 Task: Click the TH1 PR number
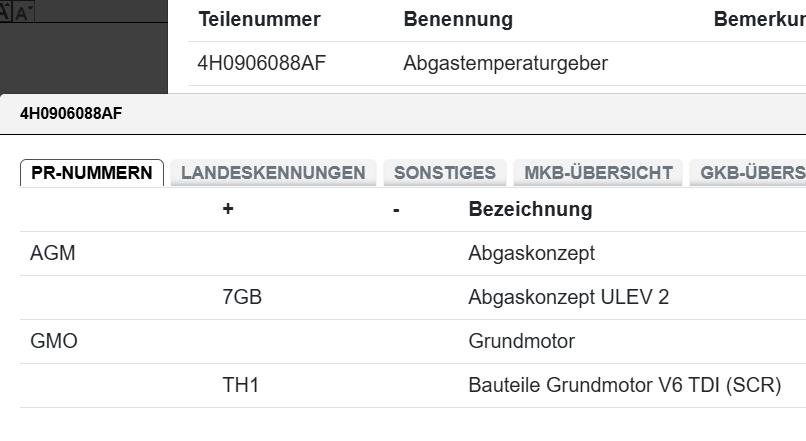pos(241,385)
